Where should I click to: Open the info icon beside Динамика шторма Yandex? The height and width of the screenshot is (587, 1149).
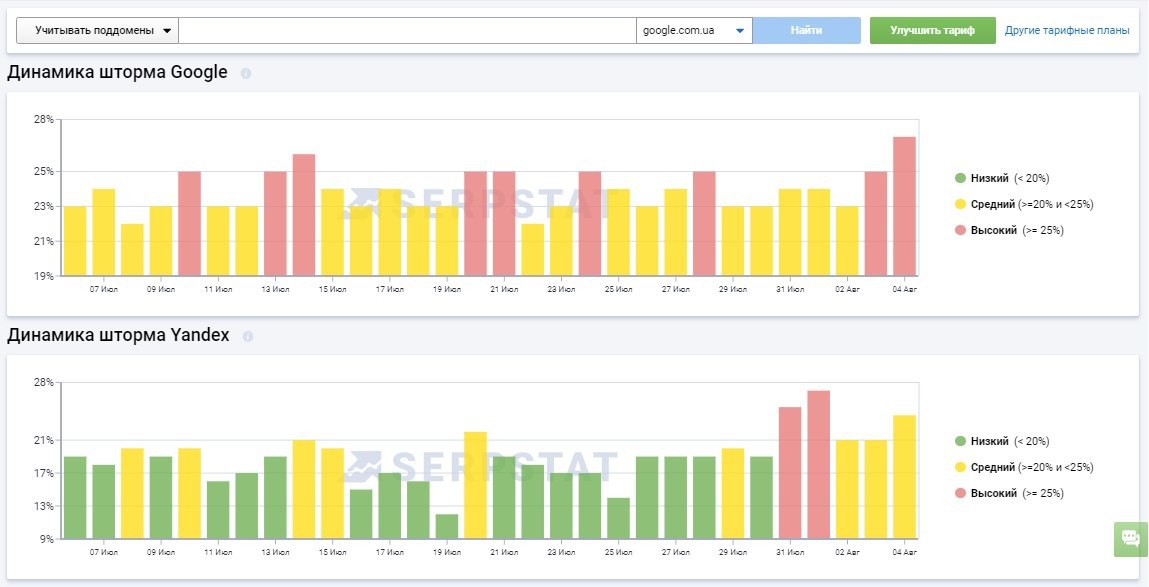pyautogui.click(x=248, y=336)
